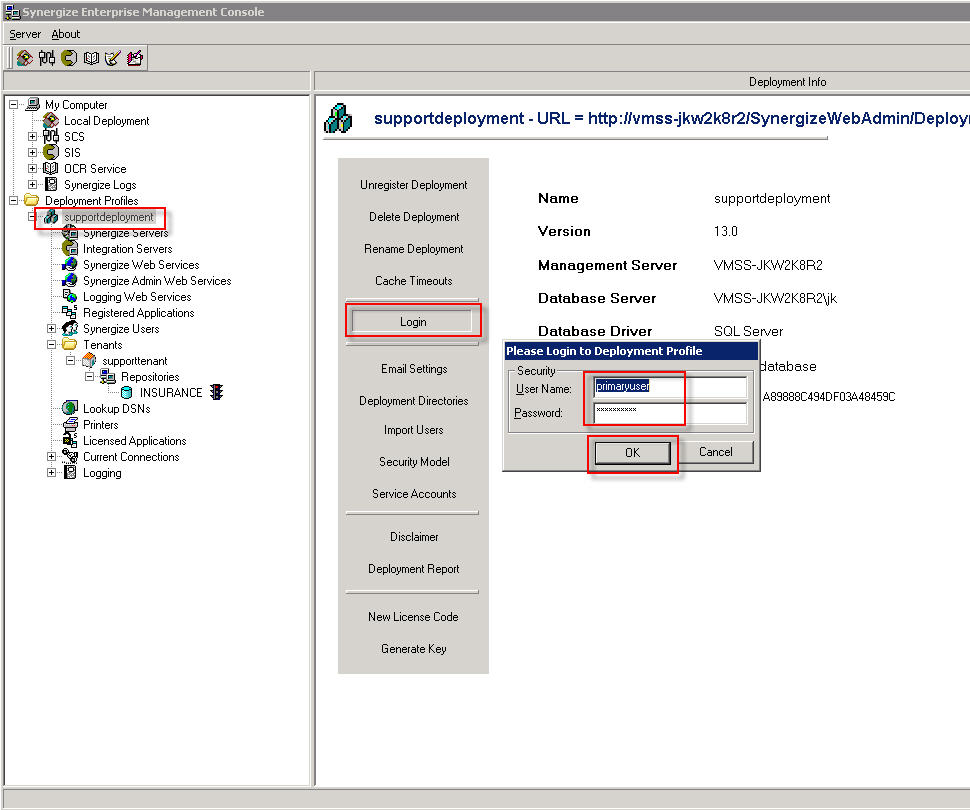Confirm the login dialog with OK

(x=632, y=453)
